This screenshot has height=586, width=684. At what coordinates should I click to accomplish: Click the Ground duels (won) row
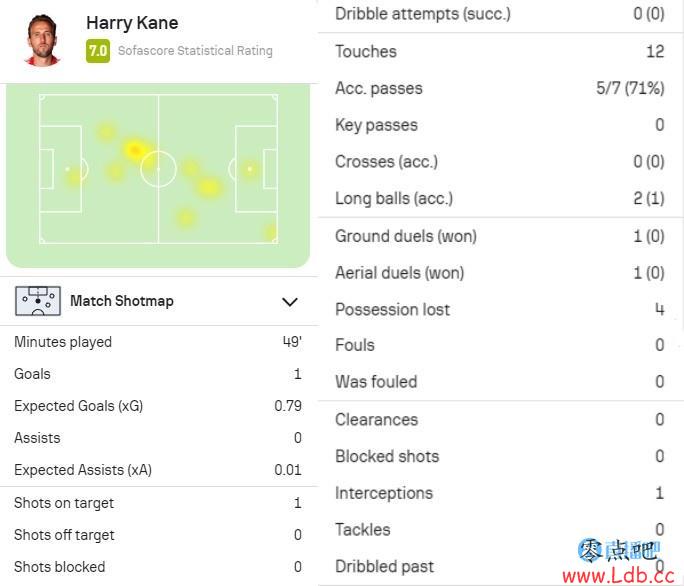click(x=500, y=236)
